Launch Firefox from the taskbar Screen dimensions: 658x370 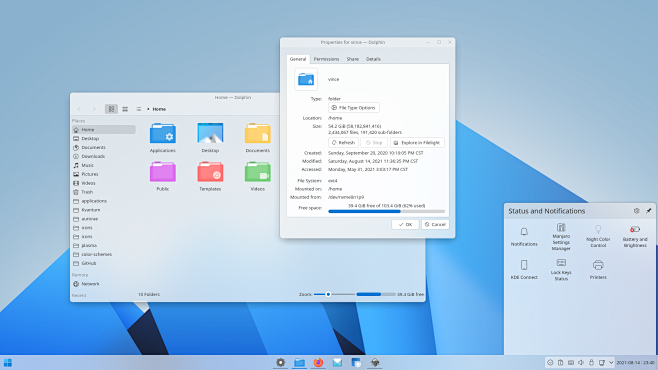pyautogui.click(x=318, y=362)
